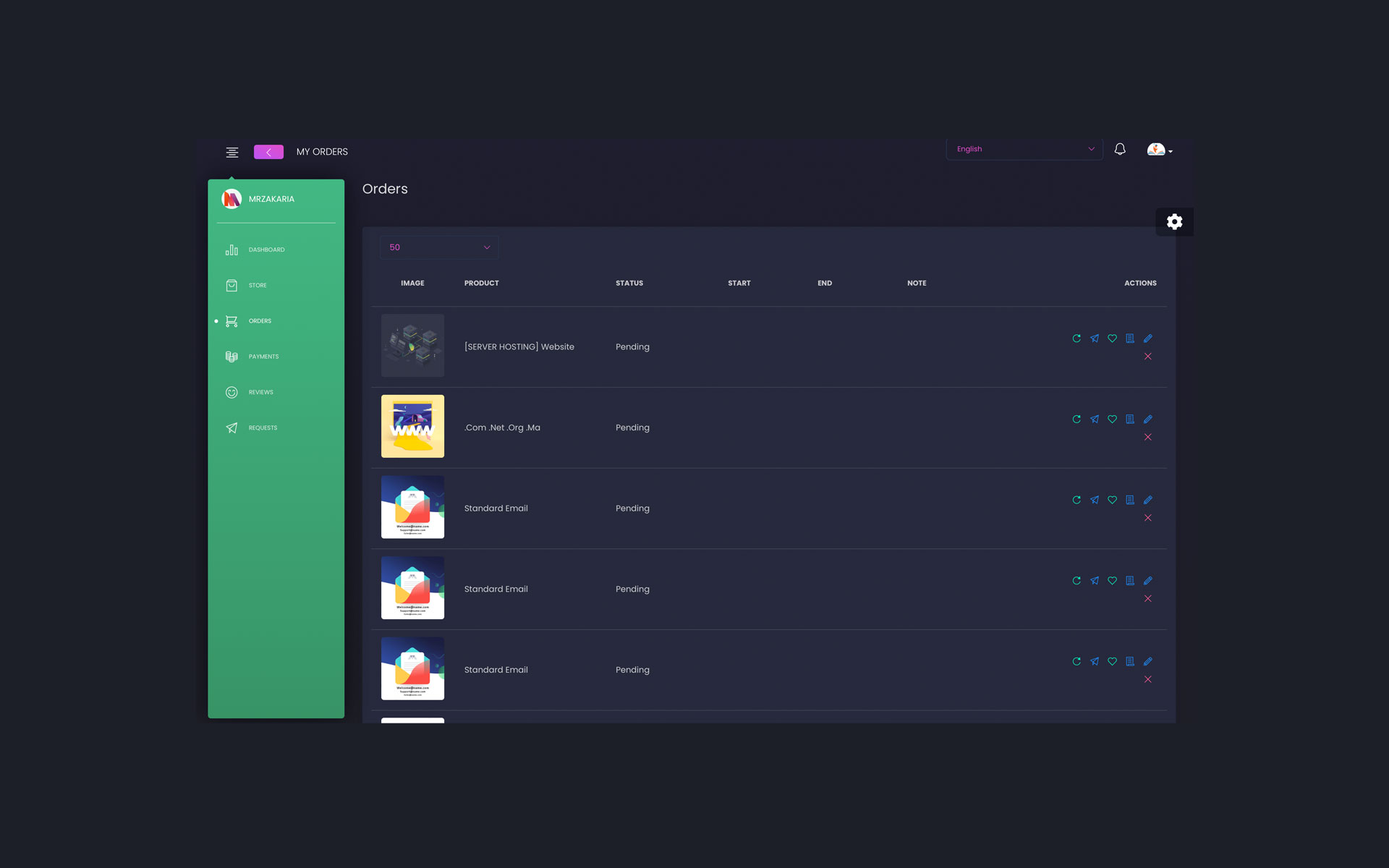
Task: Click the .Com .Net .Org .Ma product thumbnail
Action: (x=412, y=426)
